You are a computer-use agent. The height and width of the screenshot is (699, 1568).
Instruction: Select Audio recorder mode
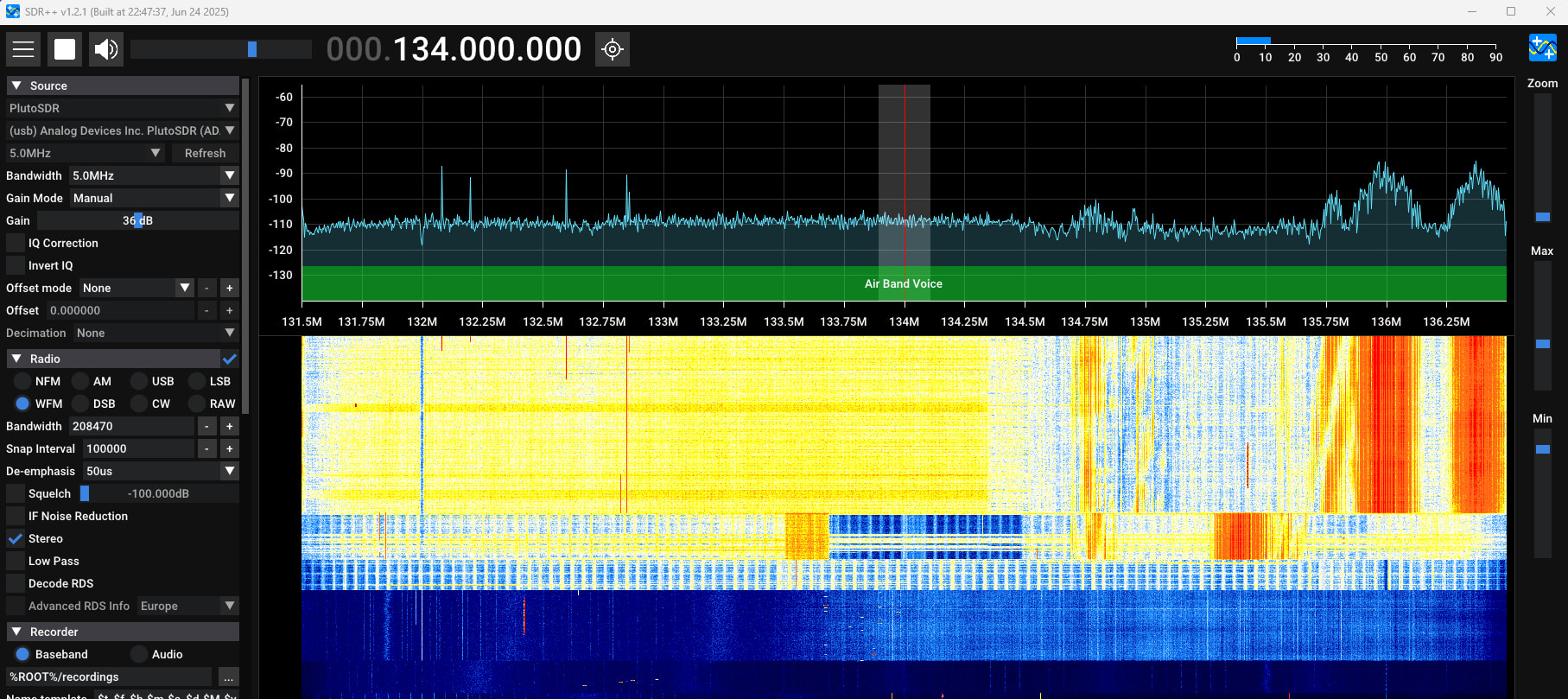(139, 654)
